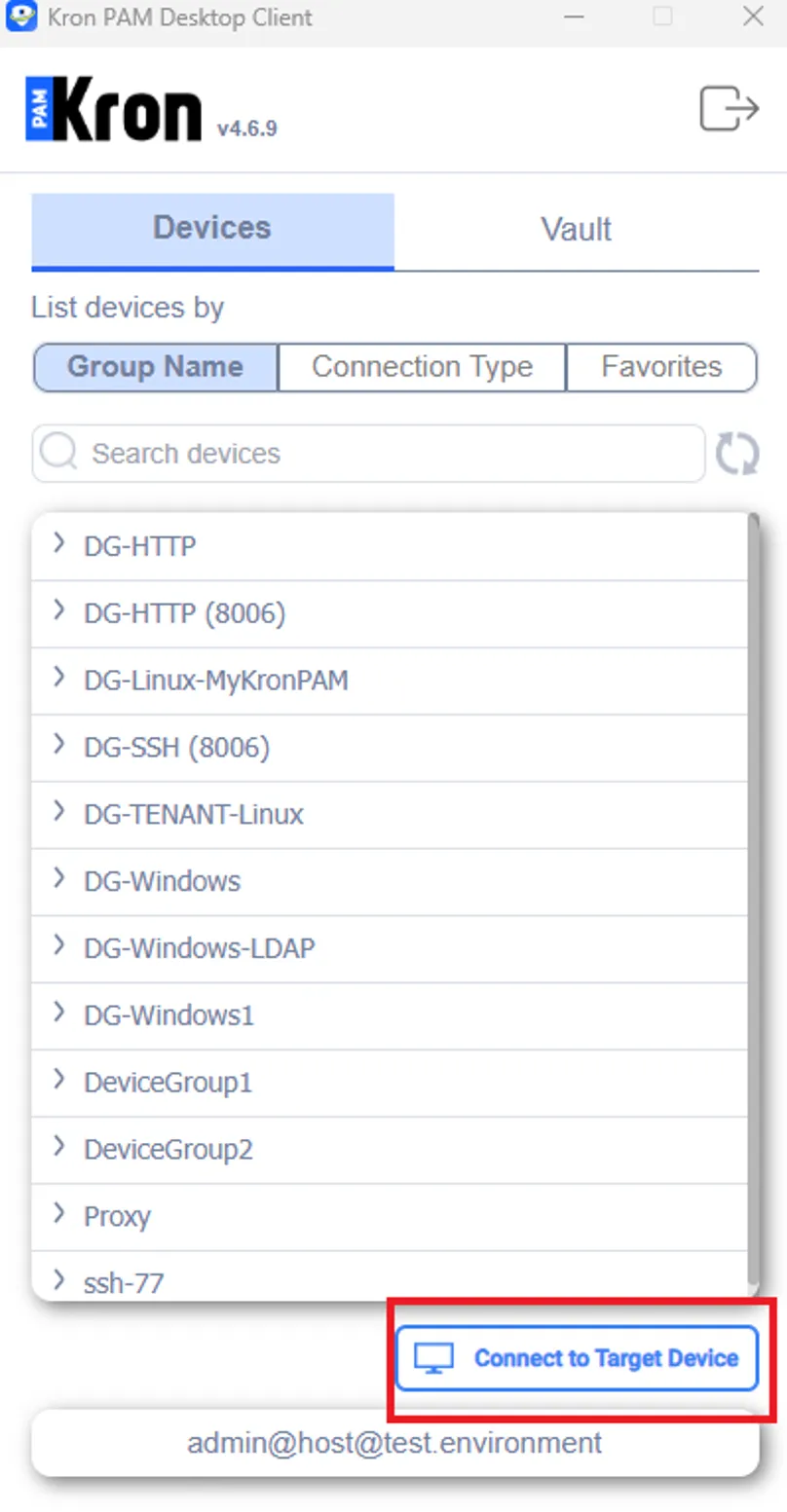
Task: Click the logout icon in the header
Action: coord(730,108)
